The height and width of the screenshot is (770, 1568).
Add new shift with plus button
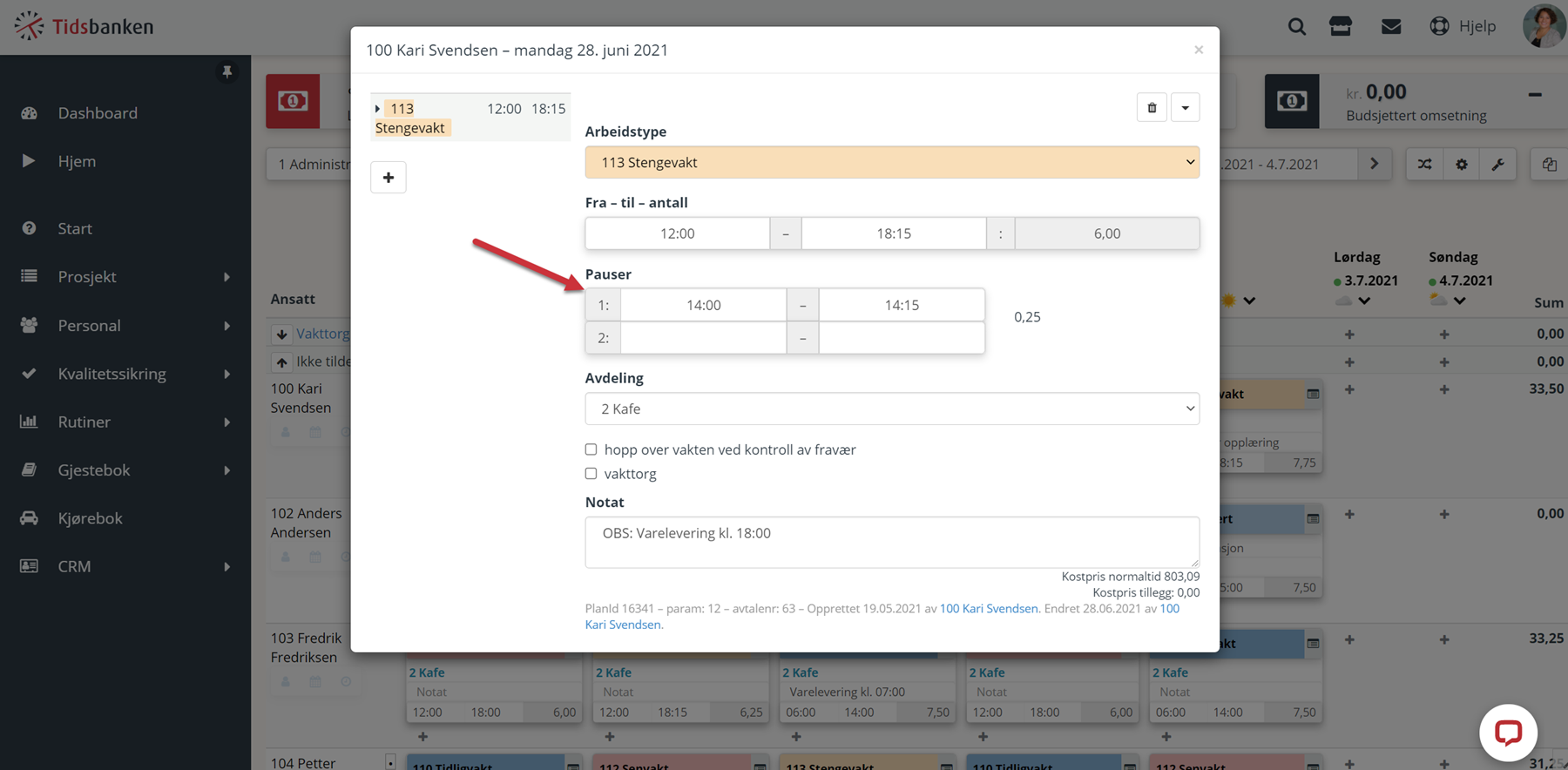point(389,178)
